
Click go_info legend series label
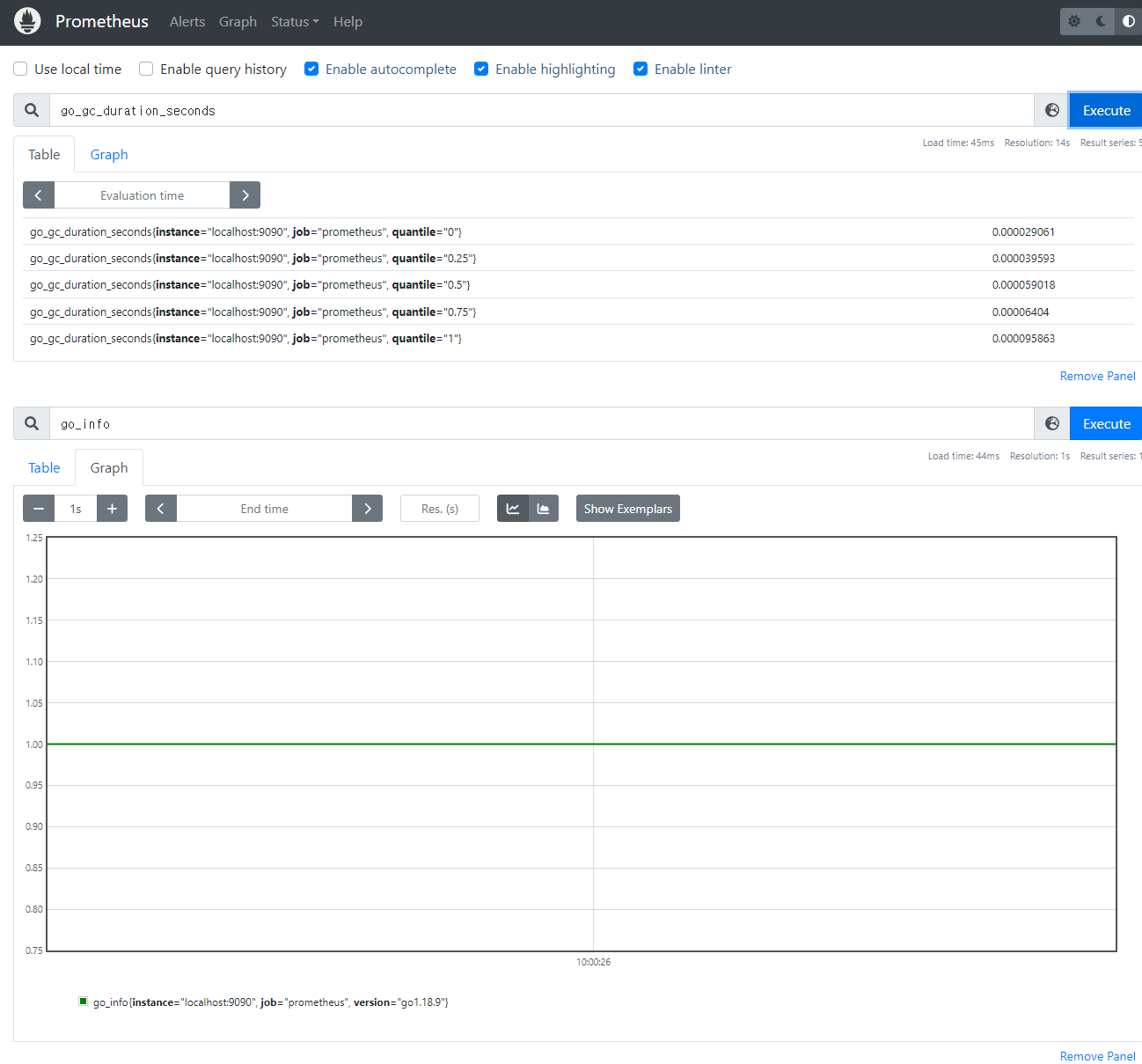tap(270, 1002)
